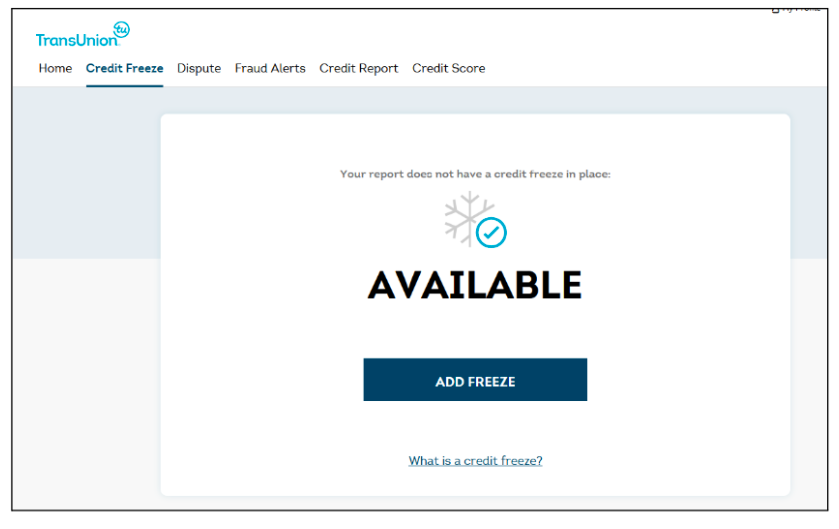Click the AVAILABLE status heading
This screenshot has height=529, width=839.
(x=475, y=285)
